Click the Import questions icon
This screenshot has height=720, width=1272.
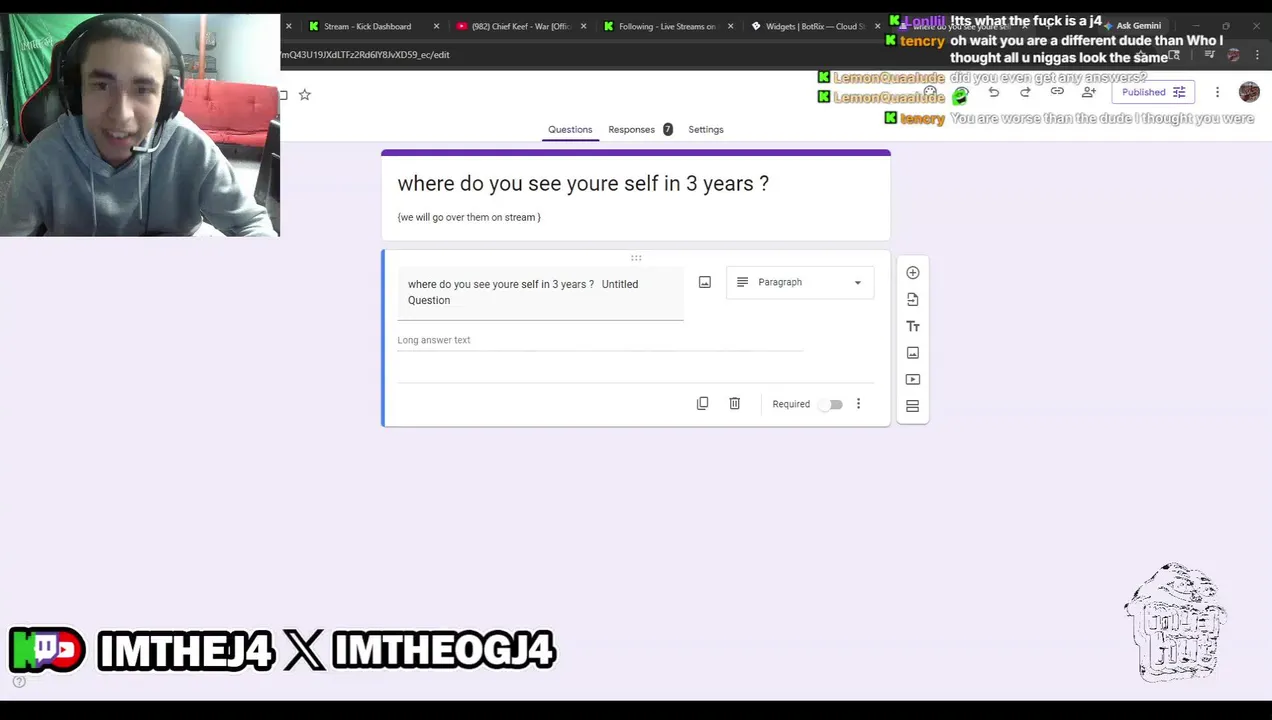(912, 299)
